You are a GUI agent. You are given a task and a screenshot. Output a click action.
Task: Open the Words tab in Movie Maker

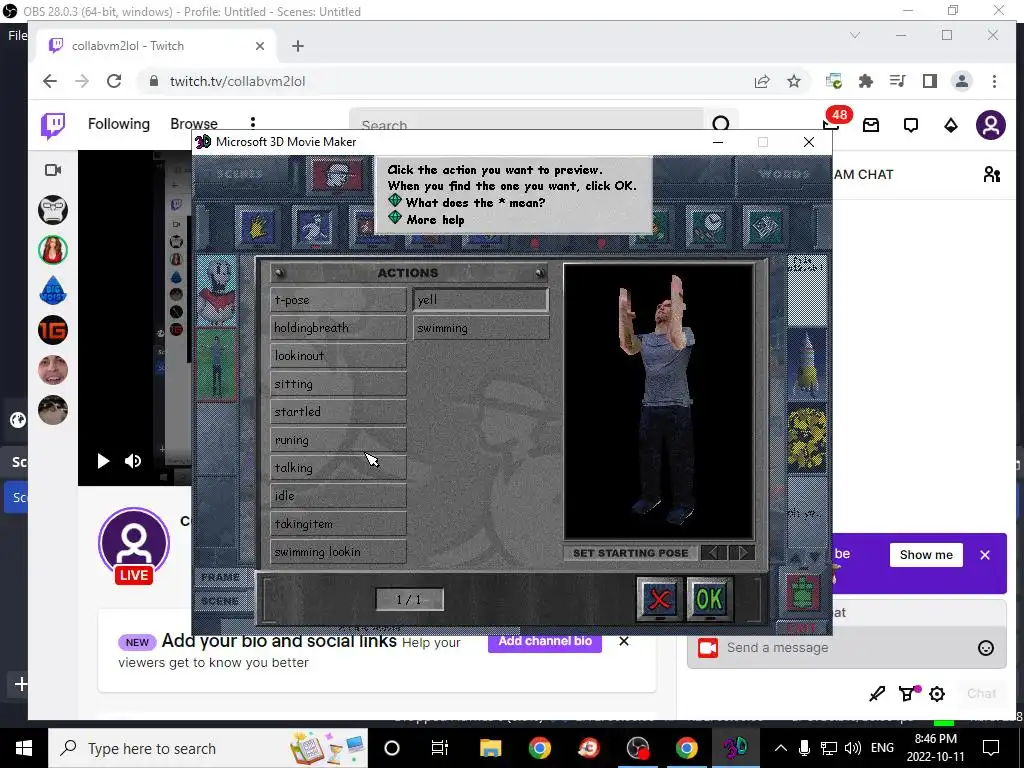coord(784,174)
